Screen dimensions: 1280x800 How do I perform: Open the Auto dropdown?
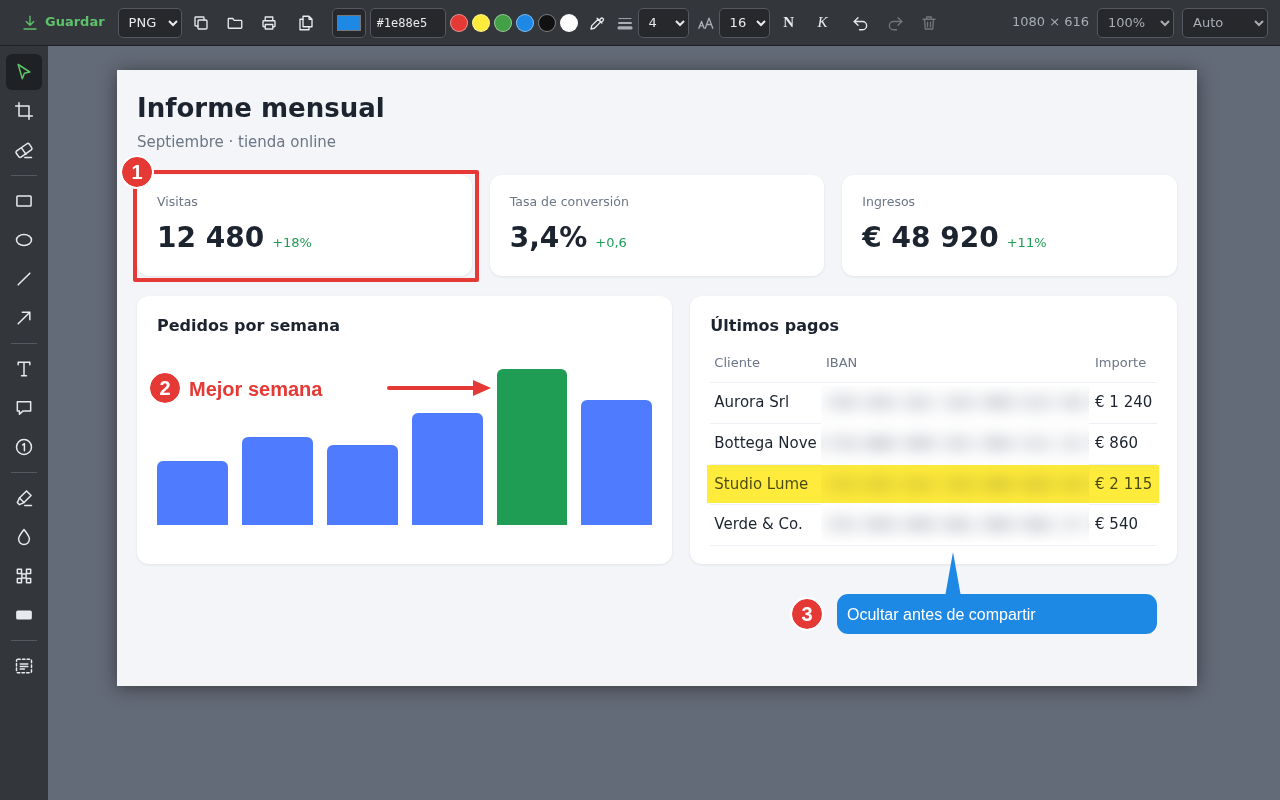pos(1225,23)
